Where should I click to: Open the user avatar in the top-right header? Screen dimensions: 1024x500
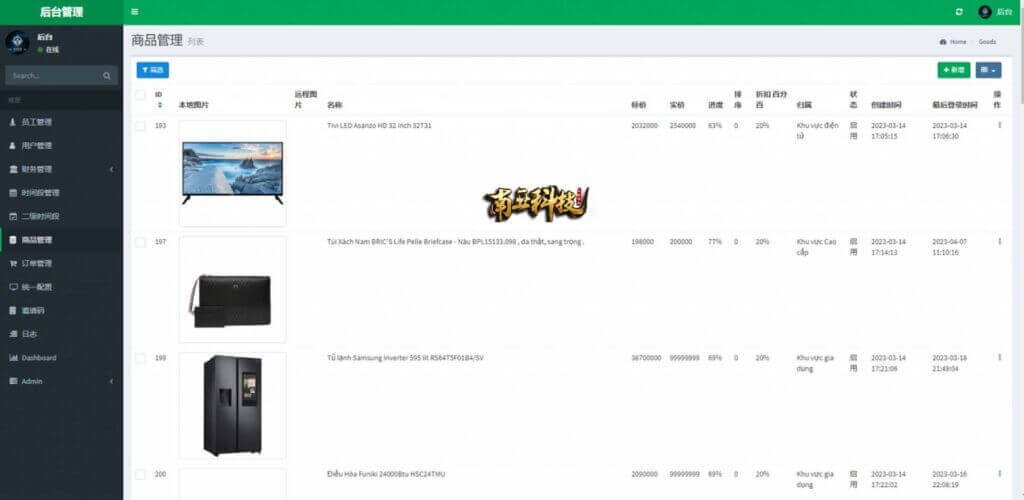pos(985,12)
